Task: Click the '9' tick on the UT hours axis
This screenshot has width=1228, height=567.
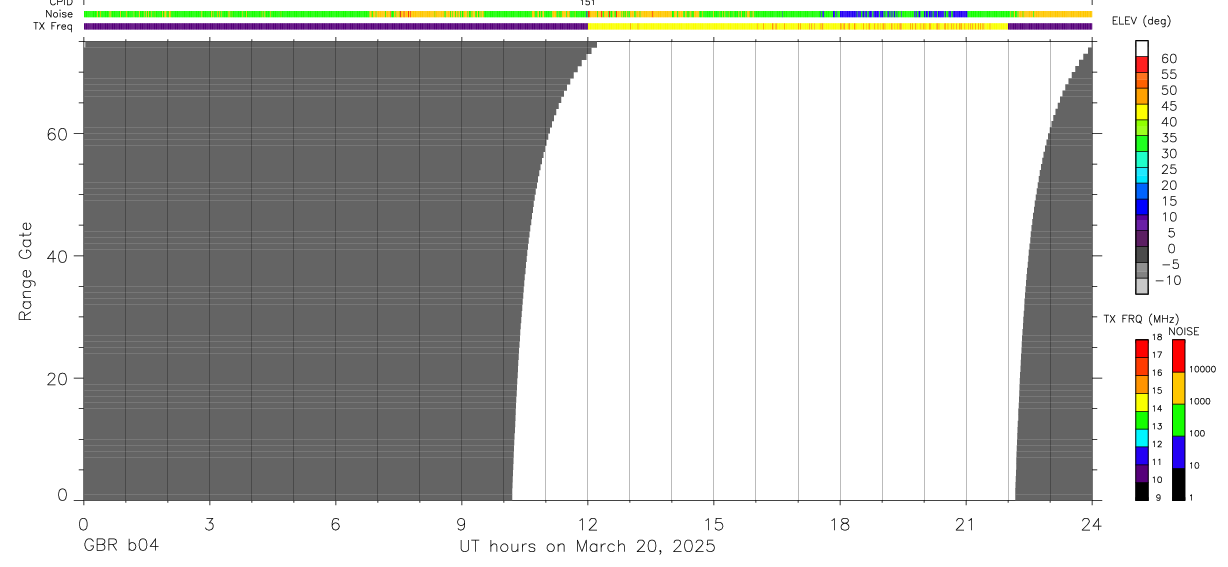Action: [461, 524]
